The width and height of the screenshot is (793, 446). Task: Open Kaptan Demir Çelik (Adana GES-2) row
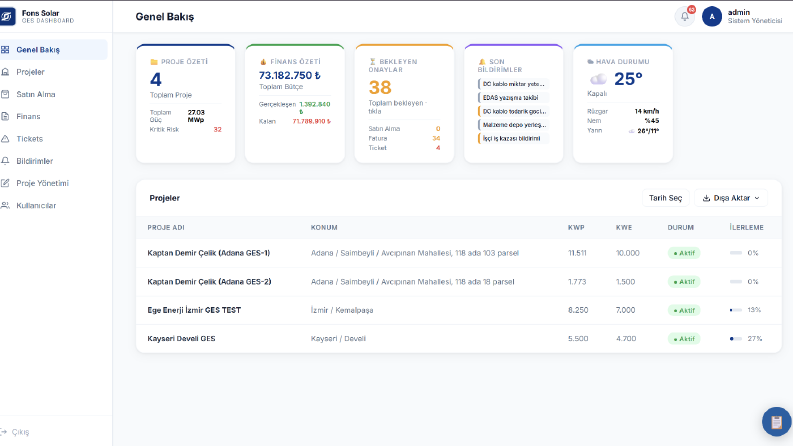(459, 282)
